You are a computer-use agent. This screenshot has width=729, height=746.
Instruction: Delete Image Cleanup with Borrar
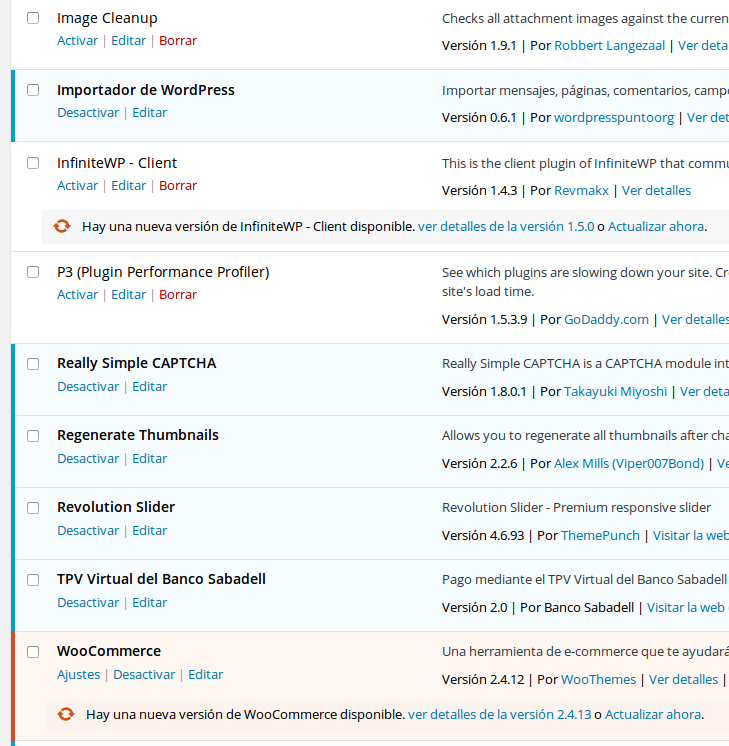pos(178,40)
